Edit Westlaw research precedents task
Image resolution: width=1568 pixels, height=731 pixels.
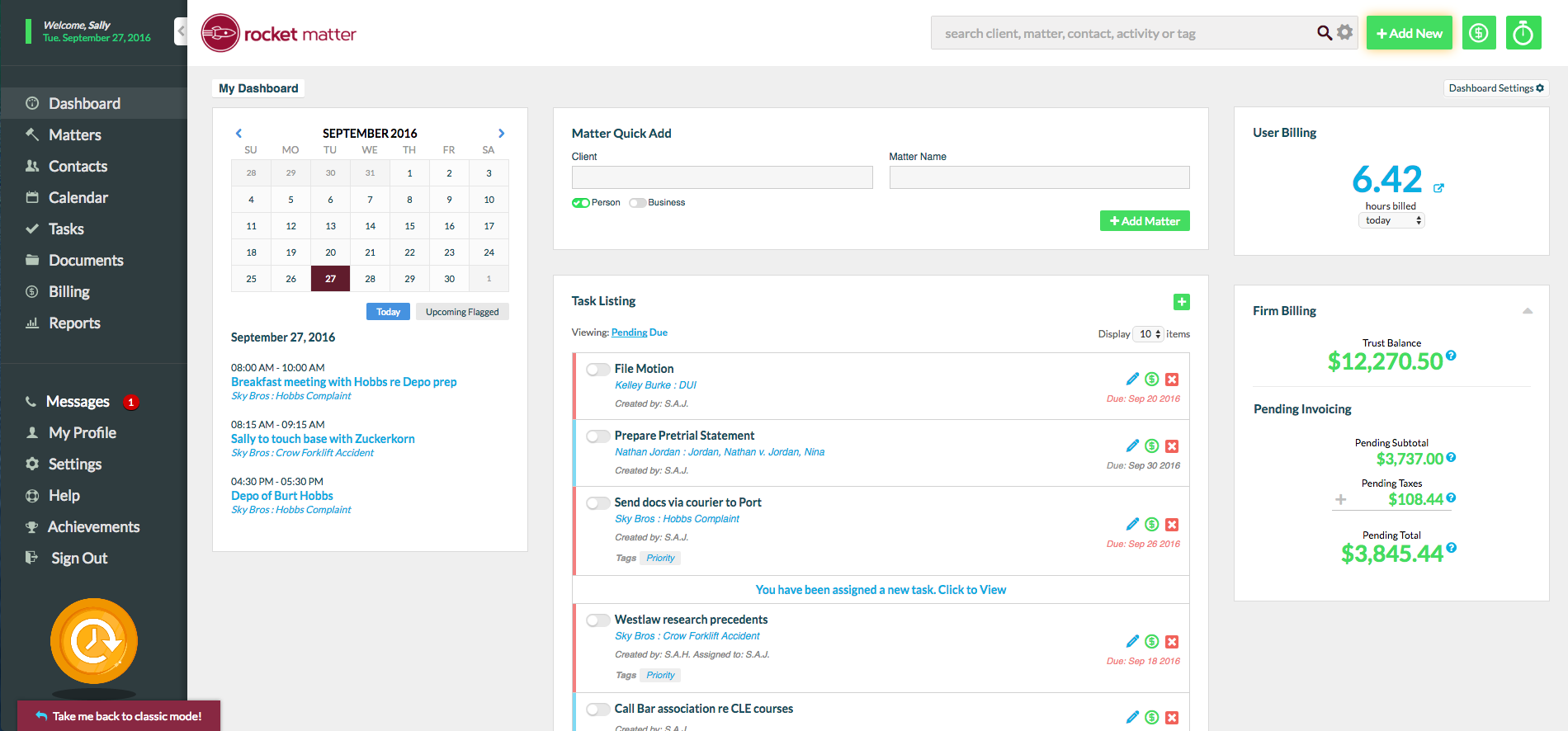coord(1132,641)
